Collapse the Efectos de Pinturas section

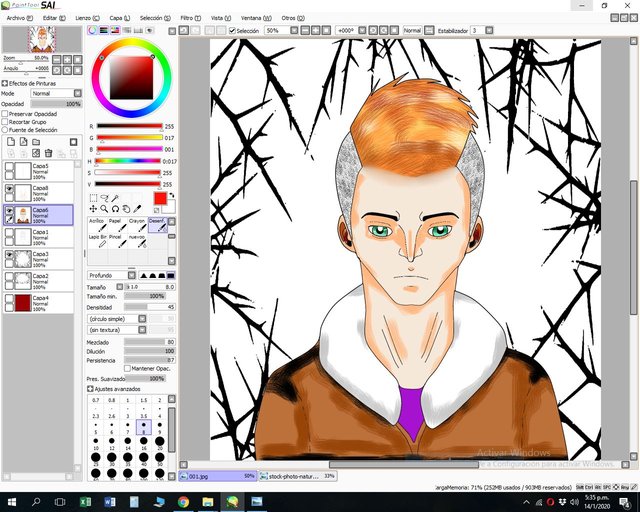click(x=5, y=83)
